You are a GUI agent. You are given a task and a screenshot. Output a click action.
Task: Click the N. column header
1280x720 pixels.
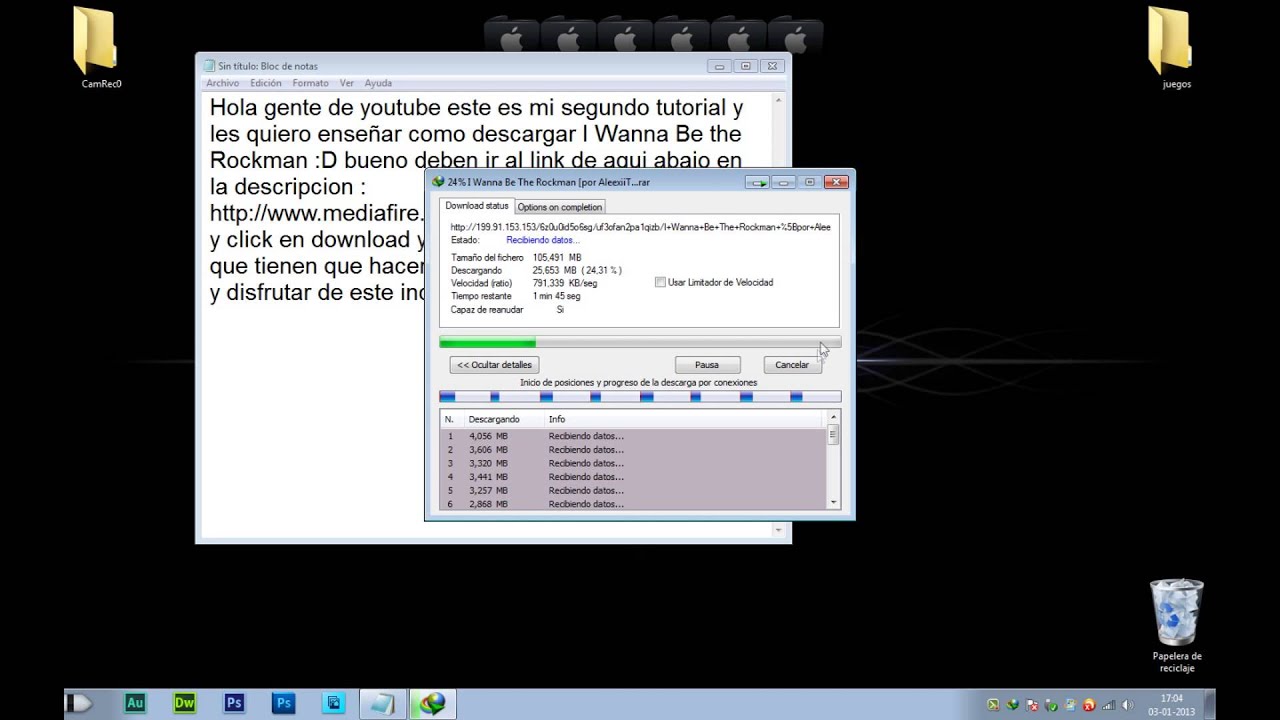[x=452, y=419]
